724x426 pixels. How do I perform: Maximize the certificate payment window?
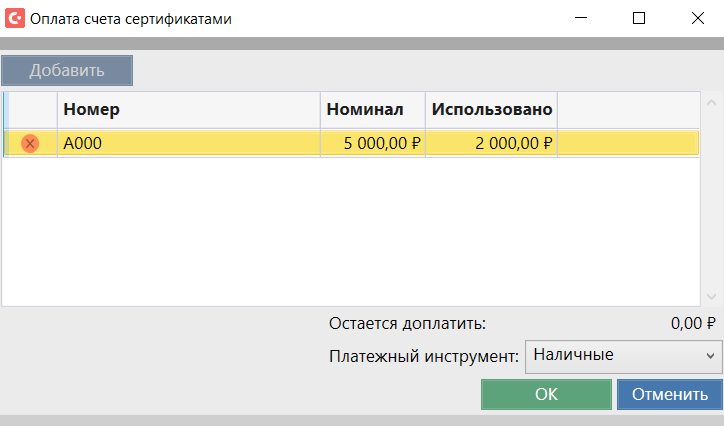click(x=639, y=18)
